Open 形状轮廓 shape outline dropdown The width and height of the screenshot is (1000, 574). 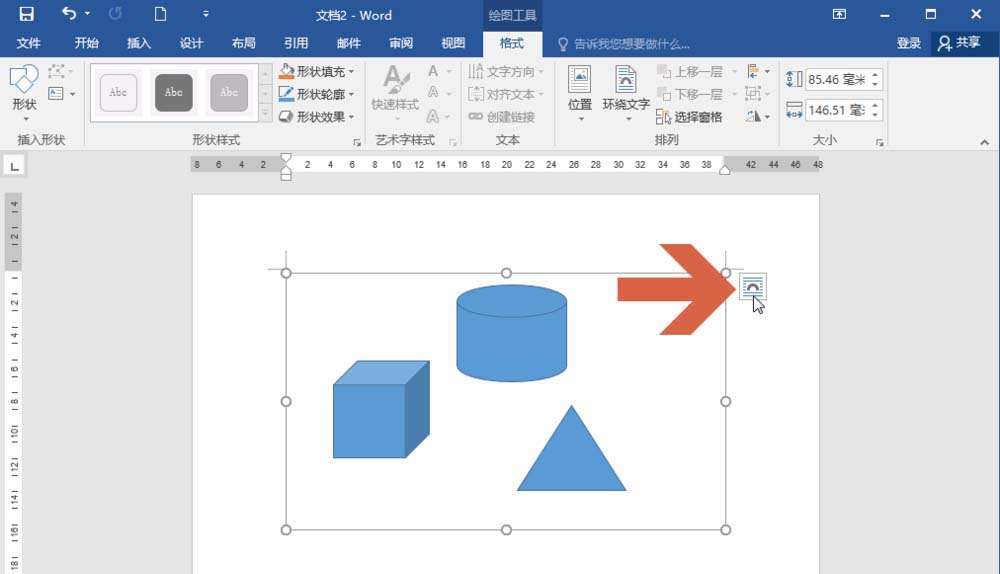[x=316, y=94]
